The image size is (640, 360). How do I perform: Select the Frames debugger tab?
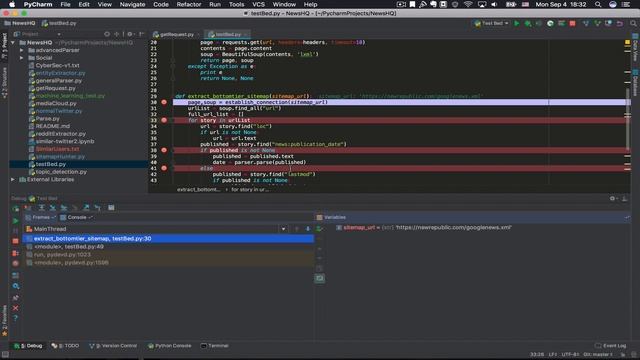40,218
